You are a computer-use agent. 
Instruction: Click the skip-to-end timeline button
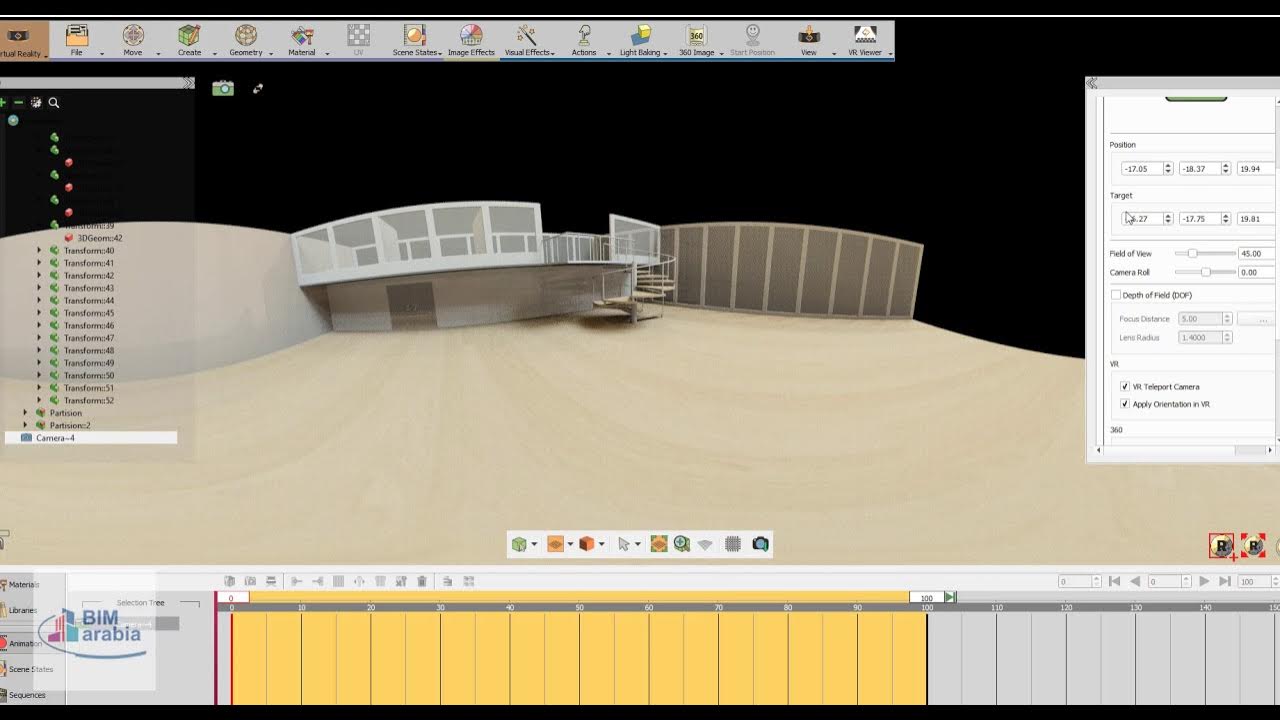coord(1224,581)
